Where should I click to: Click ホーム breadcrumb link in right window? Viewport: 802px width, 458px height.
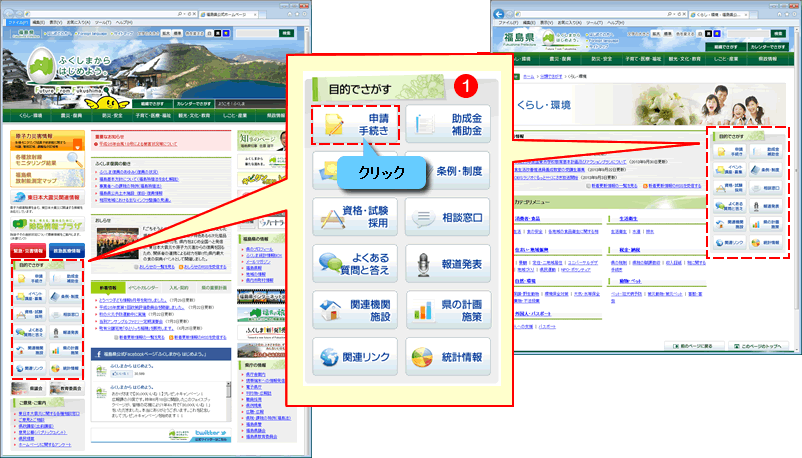pos(529,76)
